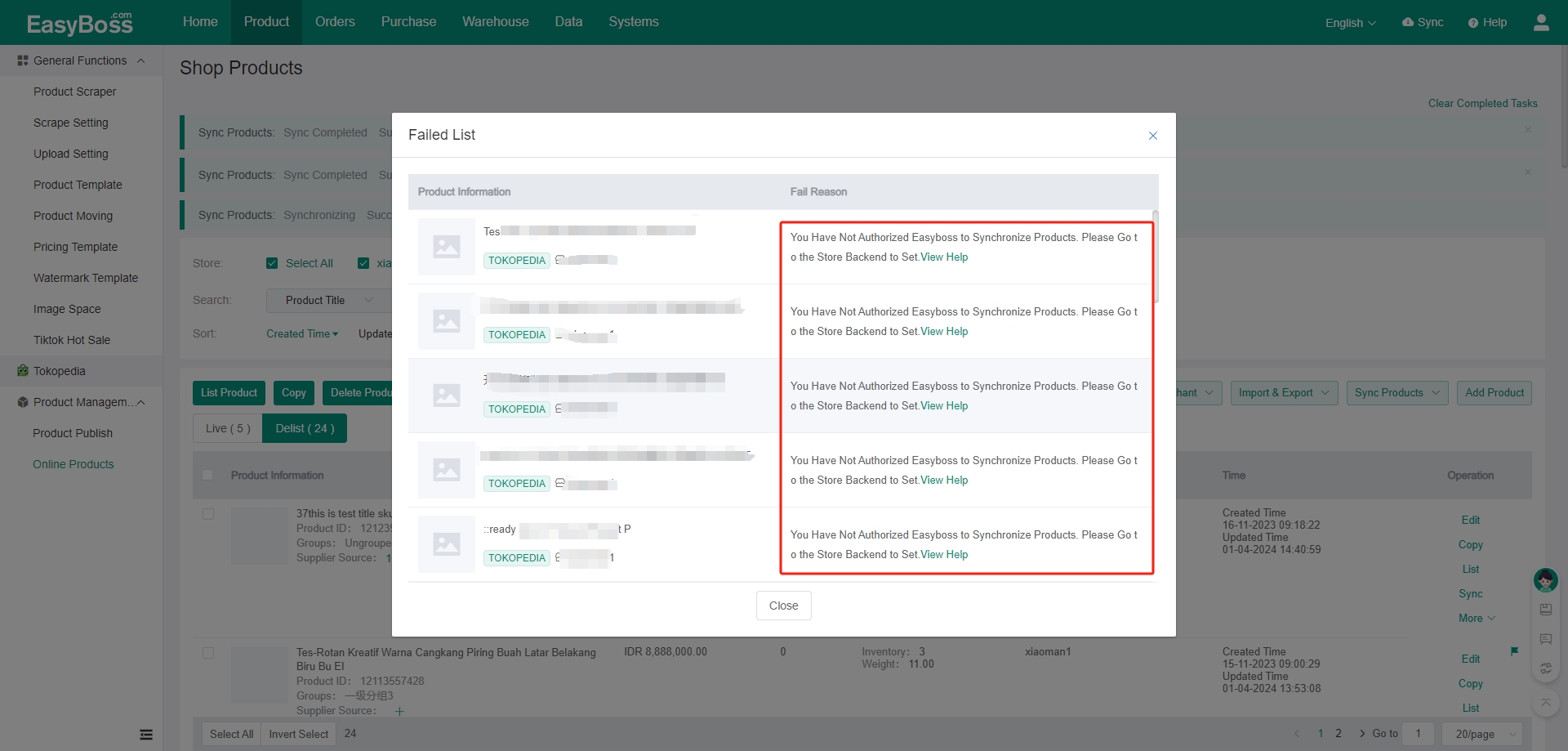Open the Orders menu
1568x751 pixels.
[335, 22]
